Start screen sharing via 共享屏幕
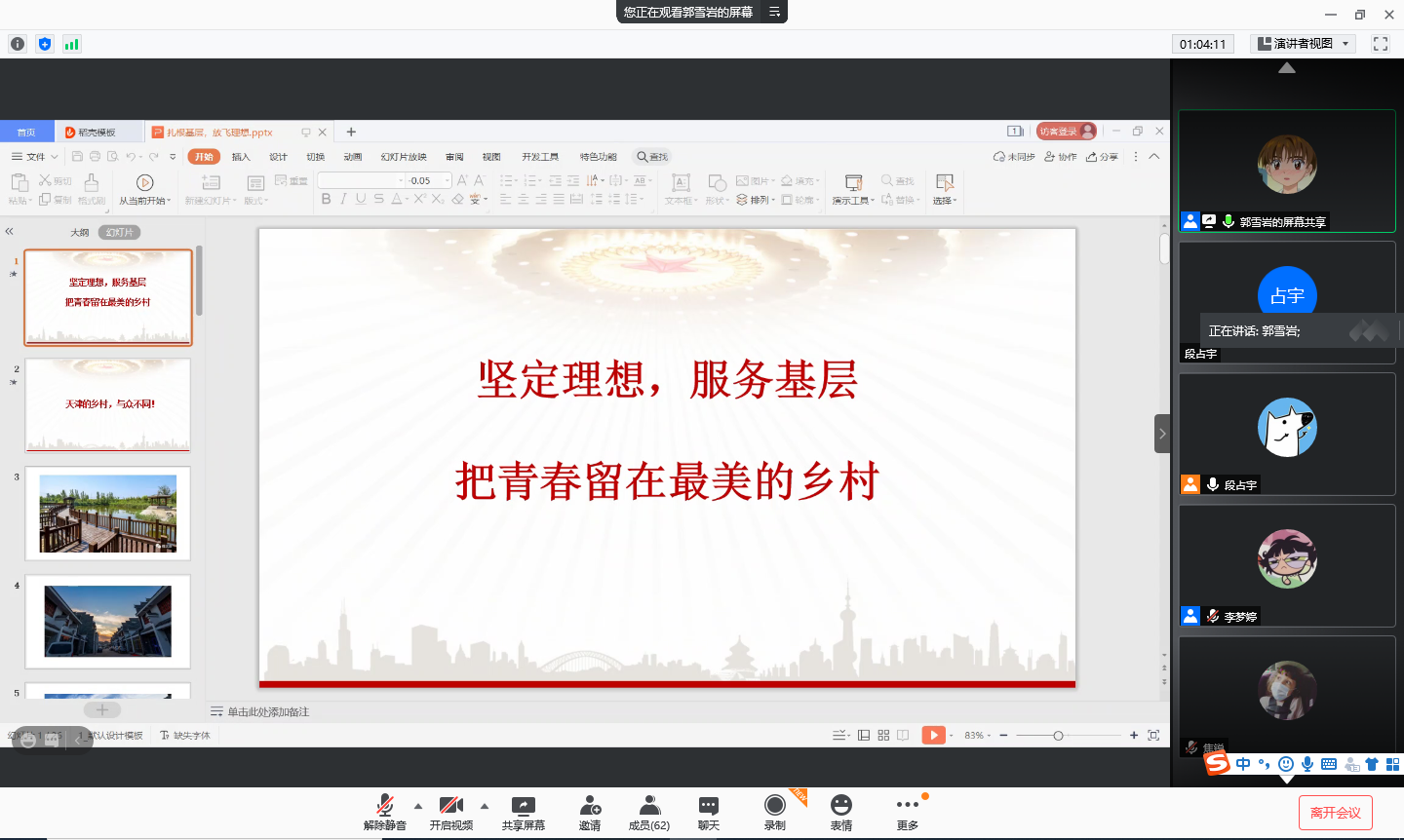This screenshot has height=840, width=1404. pyautogui.click(x=524, y=812)
